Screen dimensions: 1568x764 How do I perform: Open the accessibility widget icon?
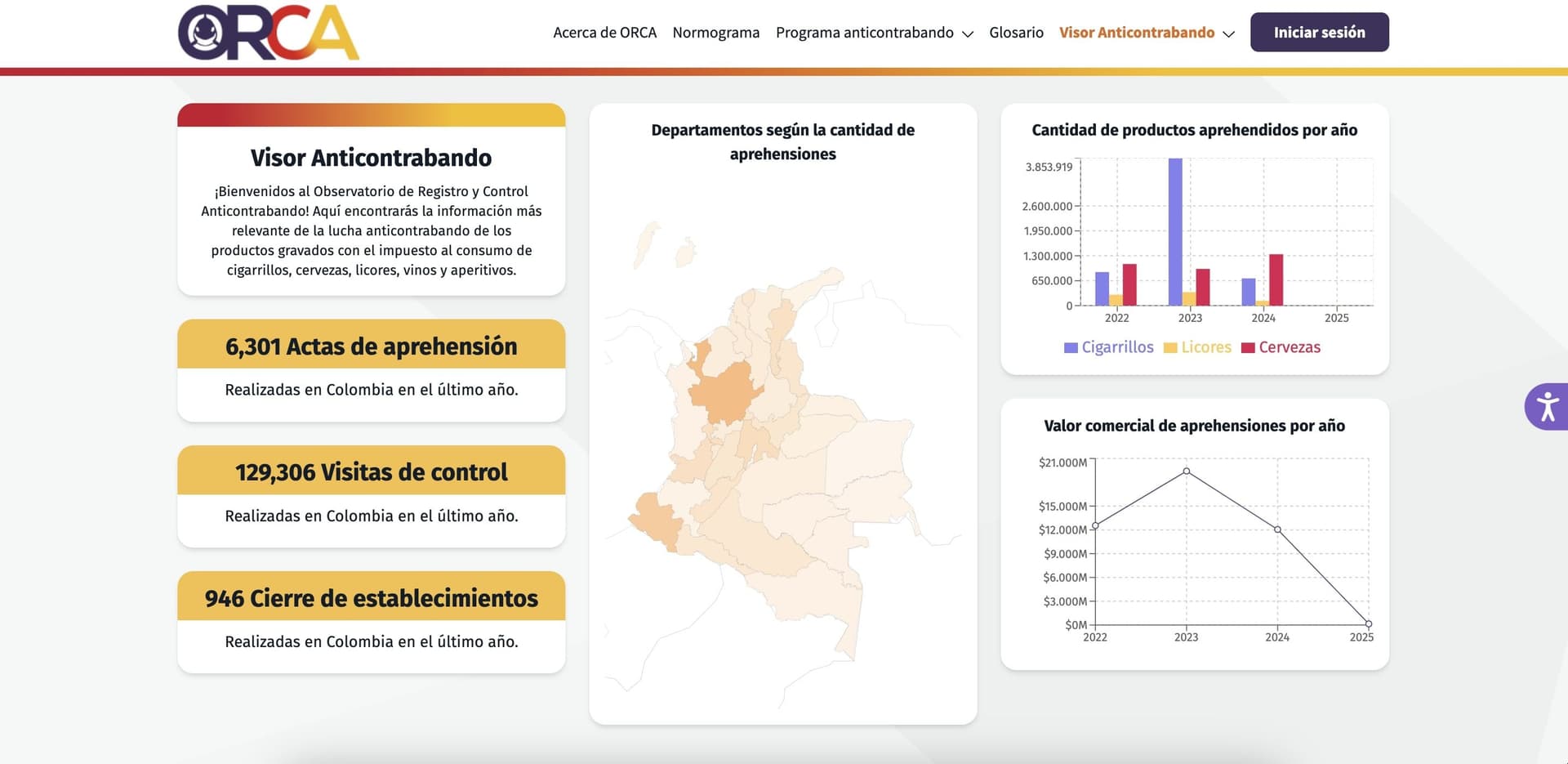(1547, 406)
